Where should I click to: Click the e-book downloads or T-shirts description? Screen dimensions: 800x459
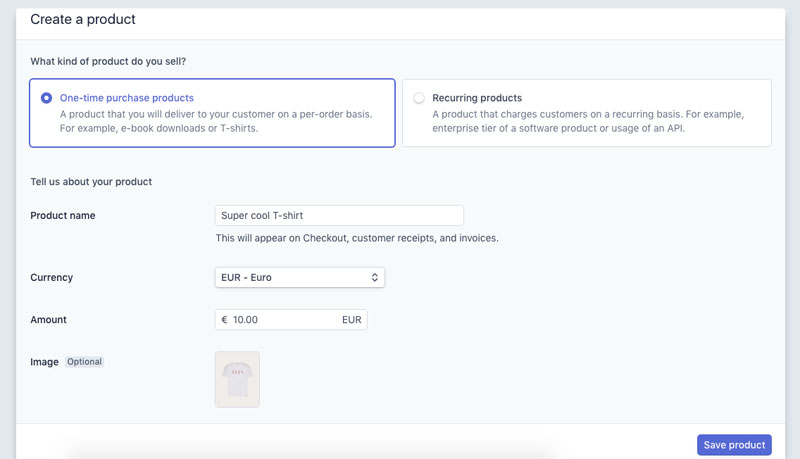216,121
